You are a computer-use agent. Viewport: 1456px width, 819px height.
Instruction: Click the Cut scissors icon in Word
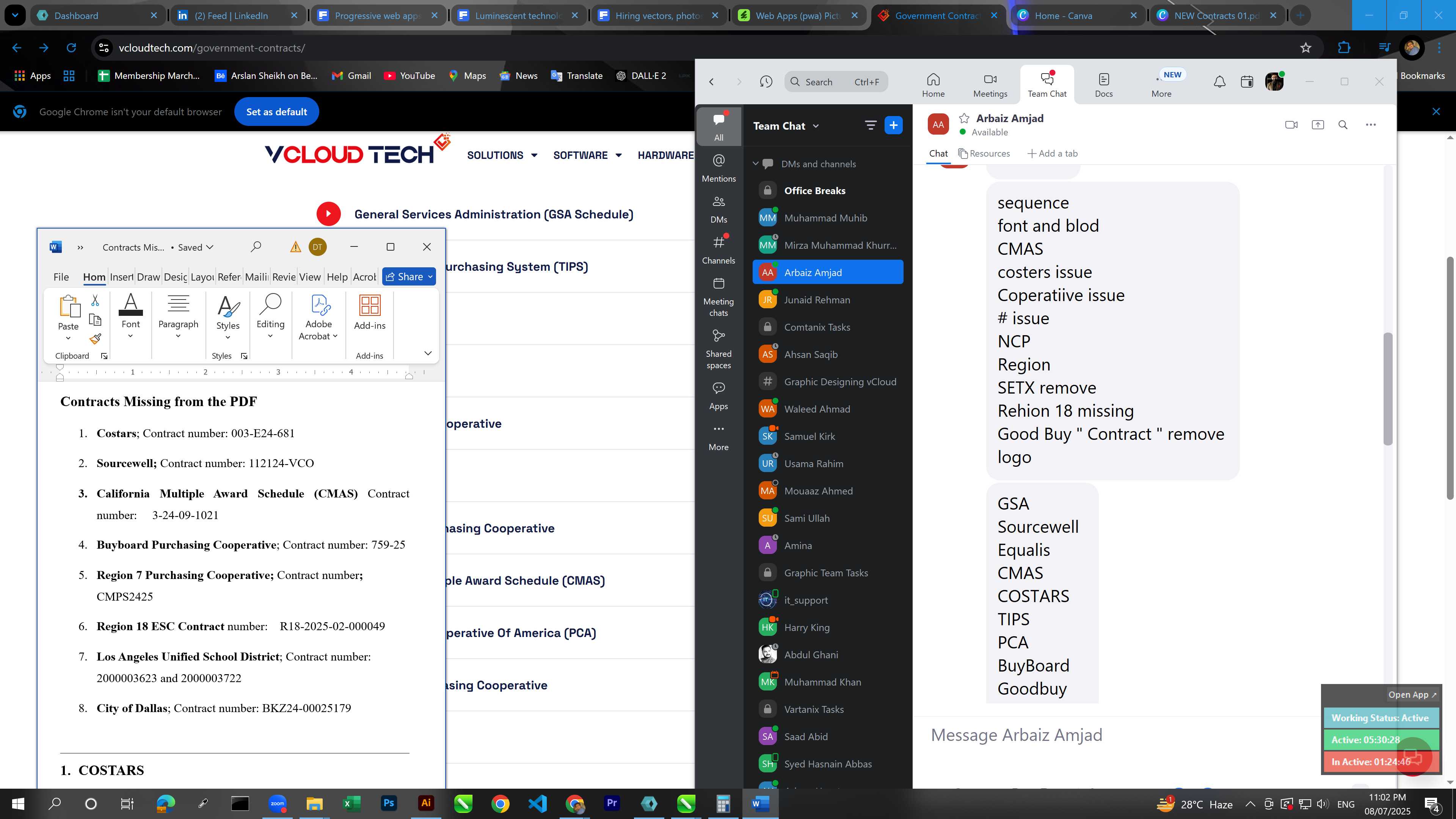click(x=95, y=300)
